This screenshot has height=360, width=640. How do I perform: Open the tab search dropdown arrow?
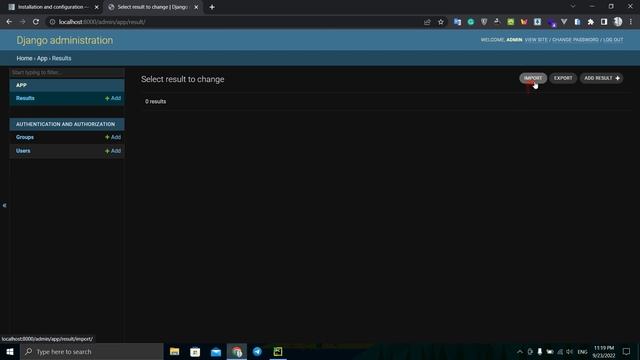pyautogui.click(x=573, y=7)
